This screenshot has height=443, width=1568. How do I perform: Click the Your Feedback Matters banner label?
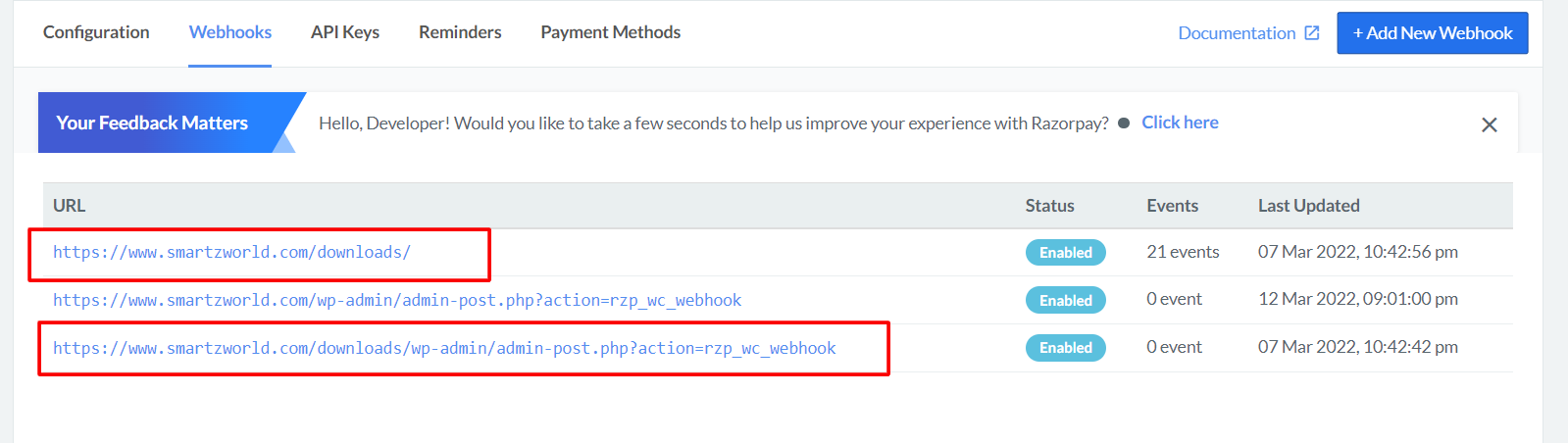click(x=152, y=123)
